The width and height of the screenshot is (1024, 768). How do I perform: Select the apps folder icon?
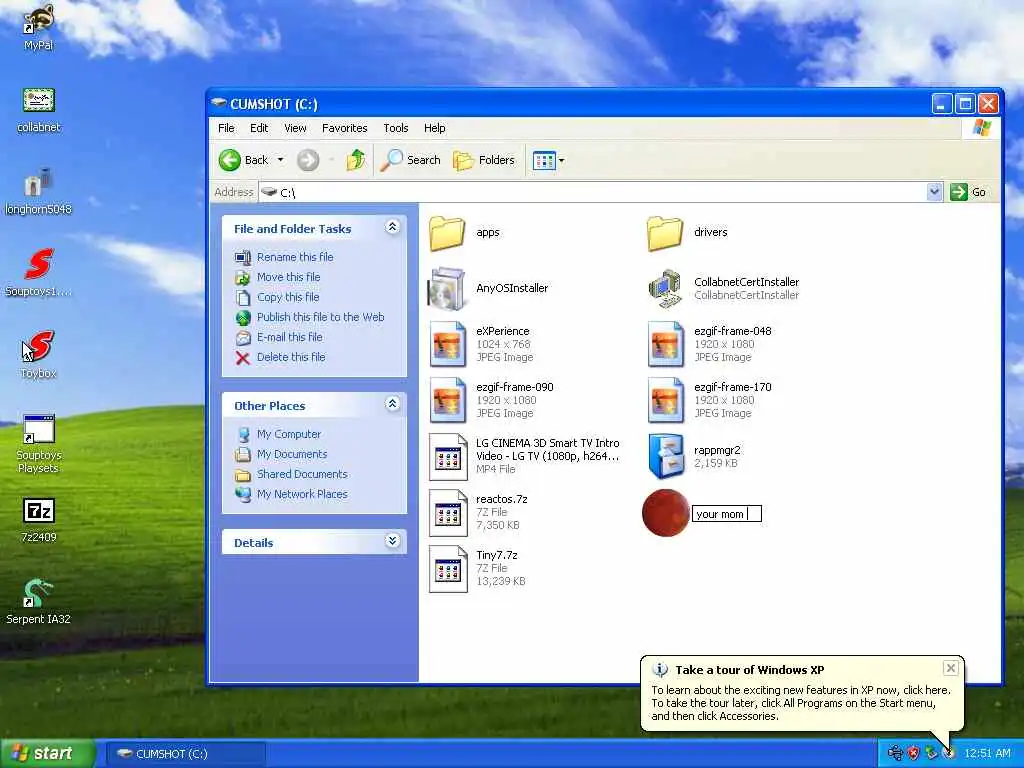pyautogui.click(x=447, y=233)
